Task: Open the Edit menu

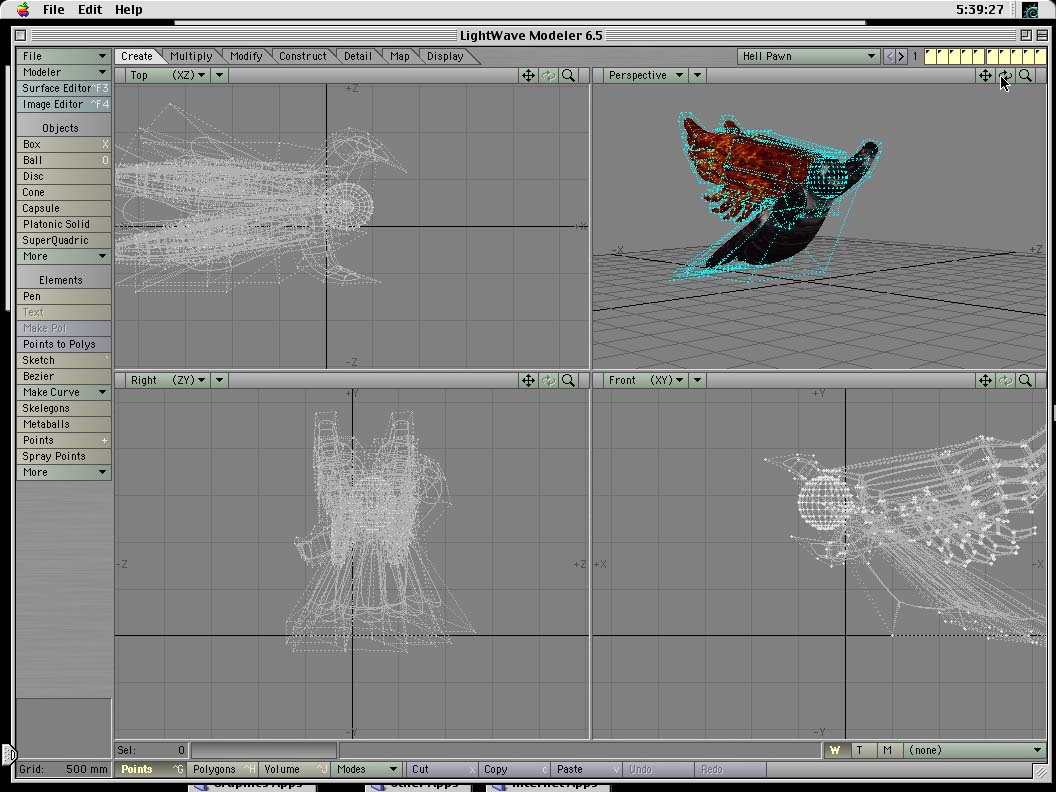Action: (x=90, y=10)
